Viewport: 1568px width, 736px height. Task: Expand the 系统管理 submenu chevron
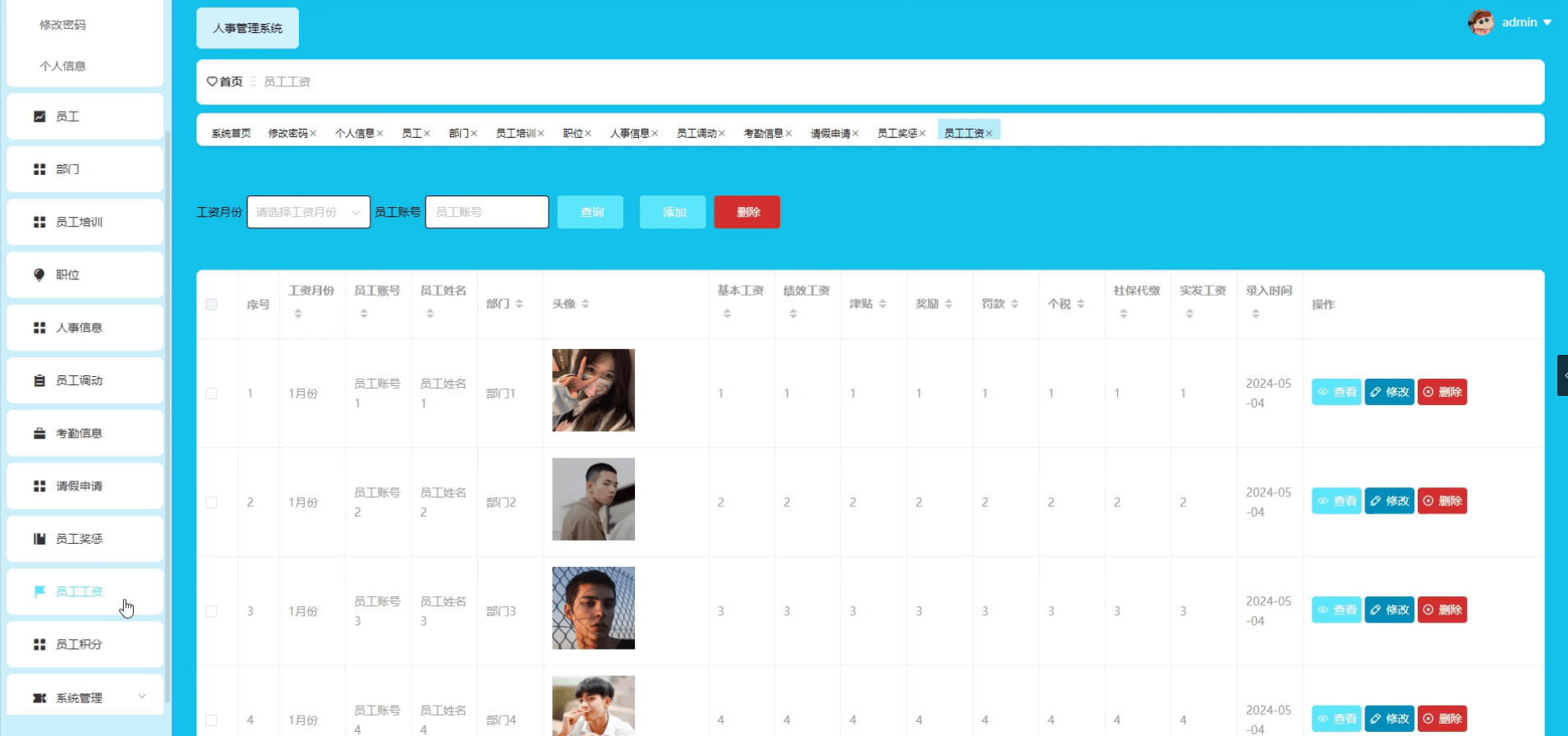142,697
